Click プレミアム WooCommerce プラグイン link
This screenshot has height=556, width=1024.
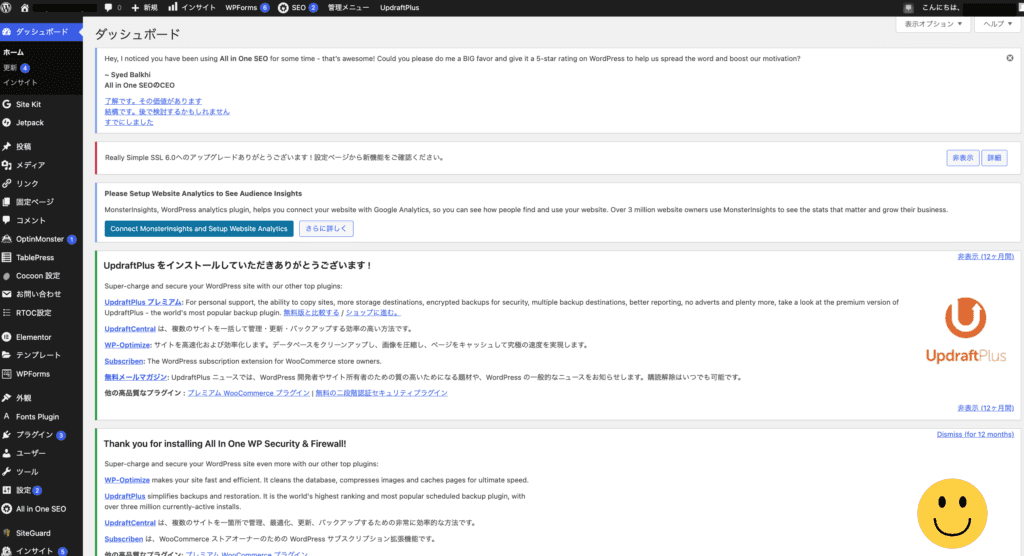pyautogui.click(x=249, y=393)
